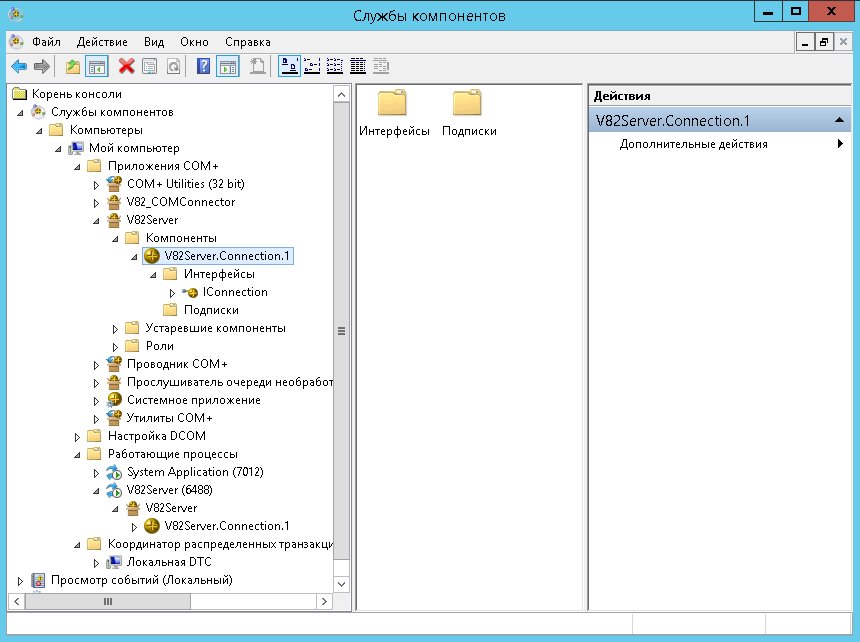
Task: Go back with the blue Back arrow
Action: 19,67
